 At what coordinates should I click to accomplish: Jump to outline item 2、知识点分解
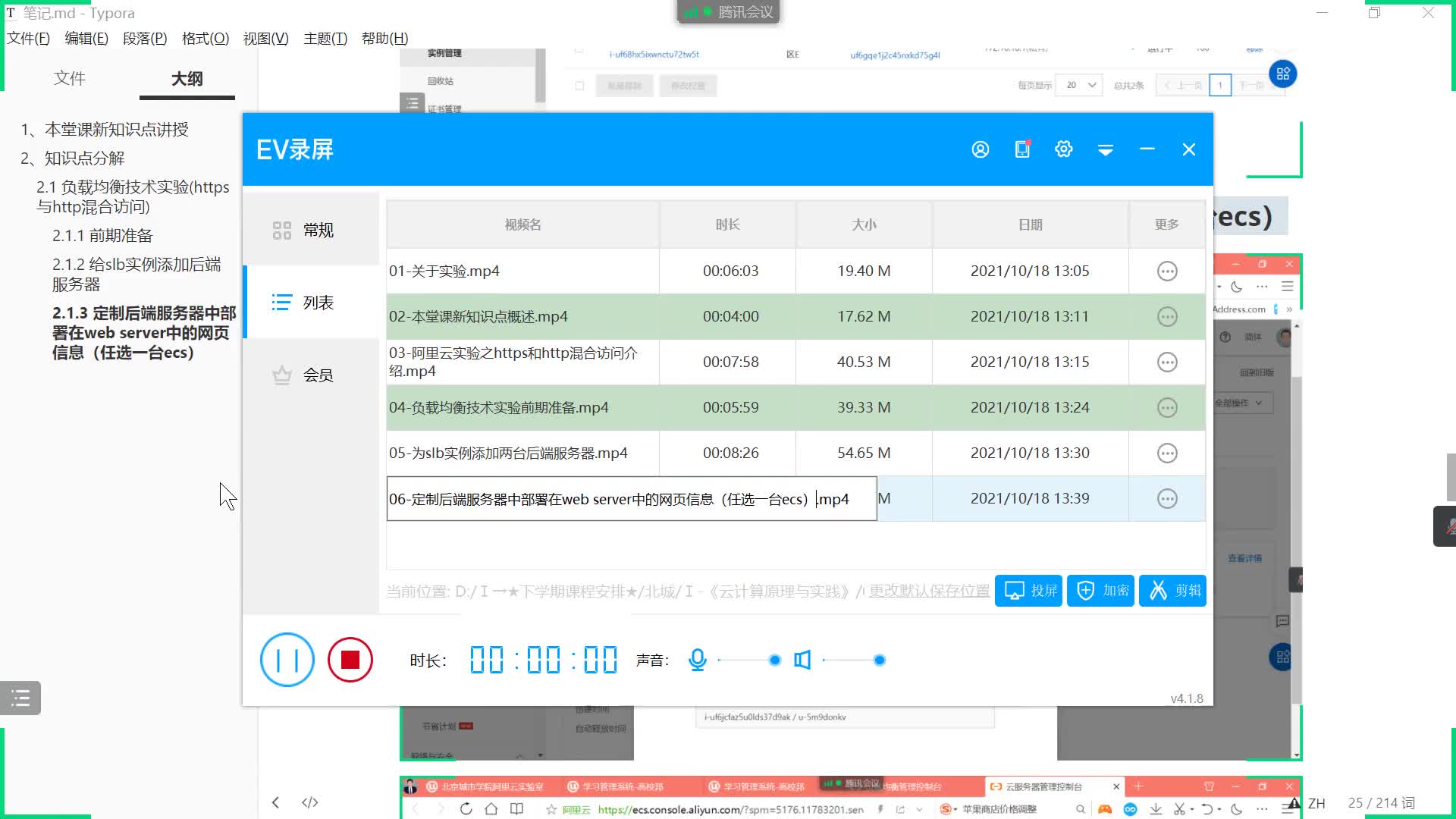pos(73,158)
